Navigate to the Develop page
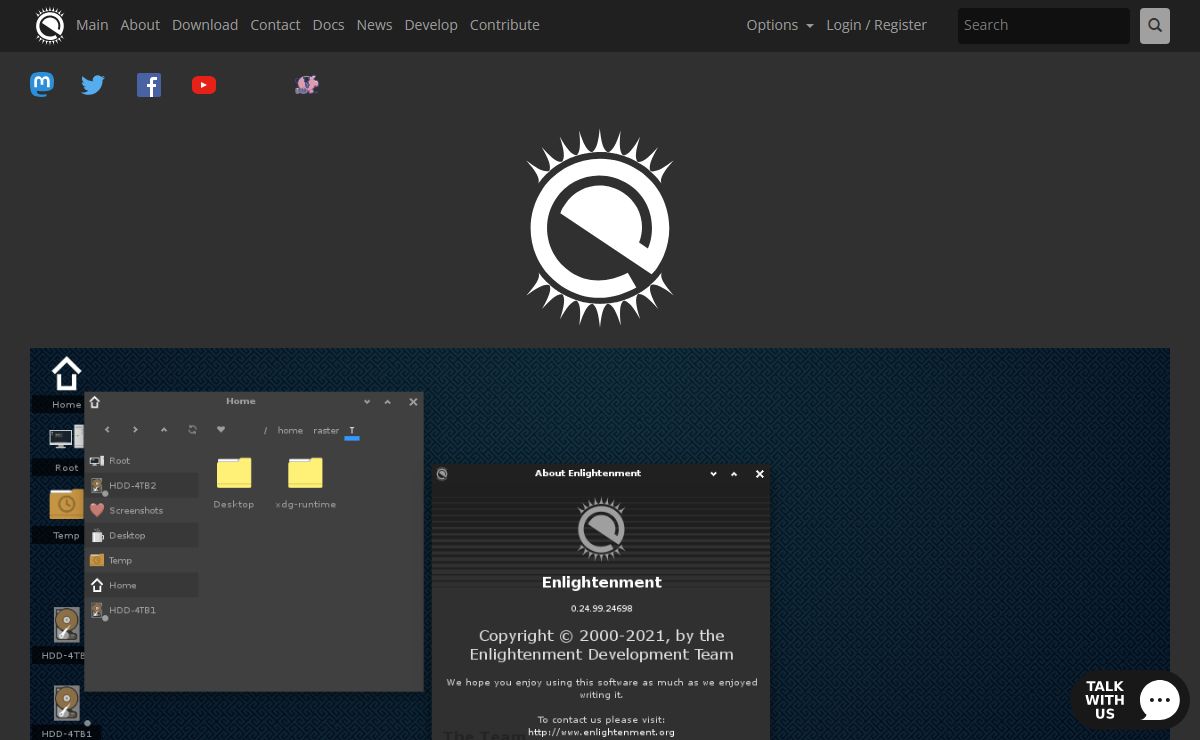1200x740 pixels. click(x=431, y=25)
